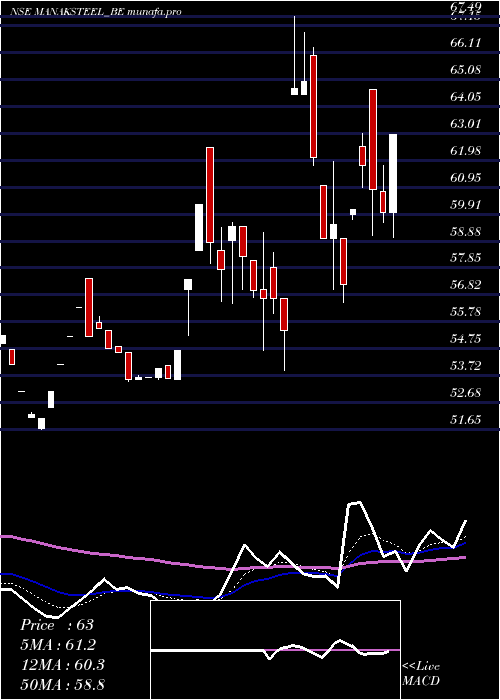This screenshot has width=500, height=700.
Task: Click the 50MA : 58.8 value
Action: tap(63, 684)
